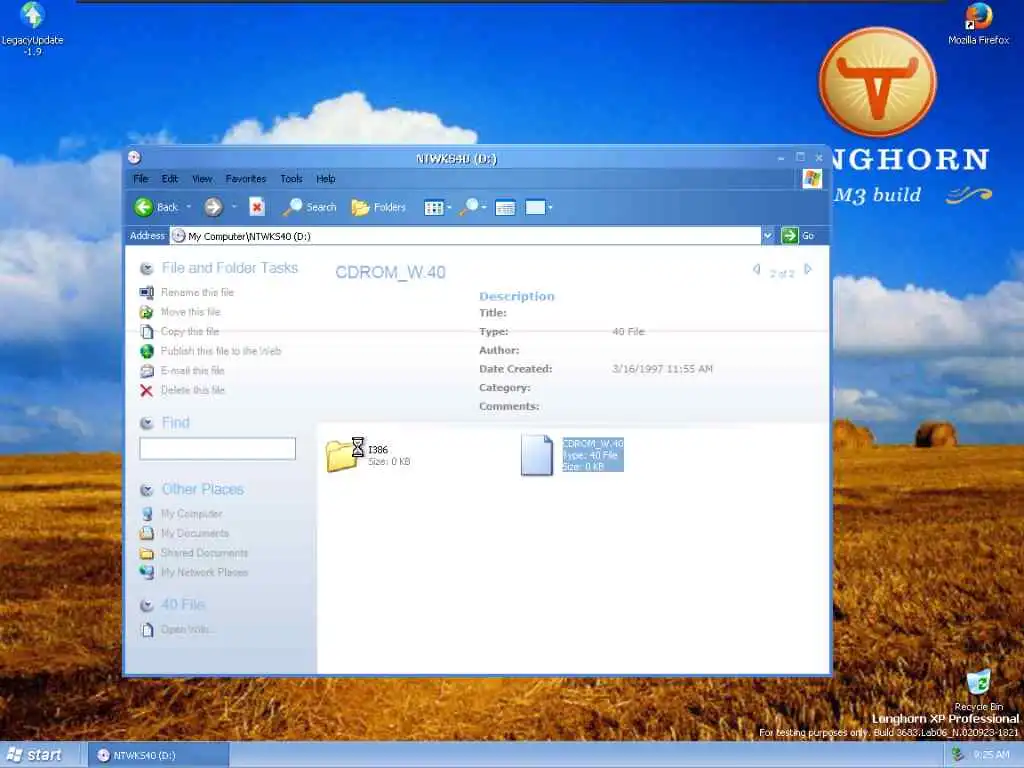Expand the preview pane icon dropdown arrow

tap(550, 207)
